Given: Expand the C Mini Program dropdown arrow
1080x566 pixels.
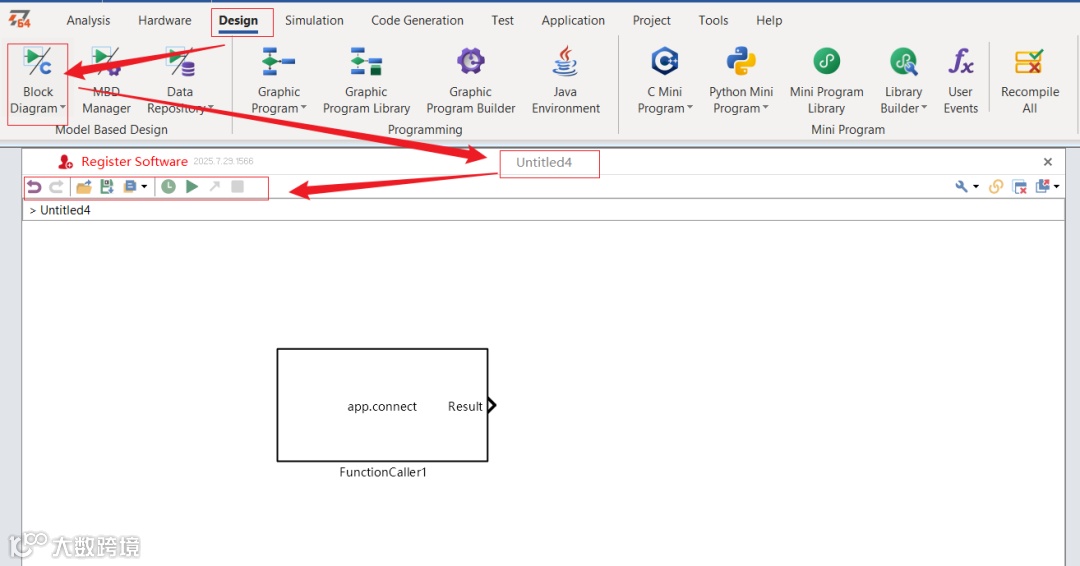Looking at the screenshot, I should (689, 107).
